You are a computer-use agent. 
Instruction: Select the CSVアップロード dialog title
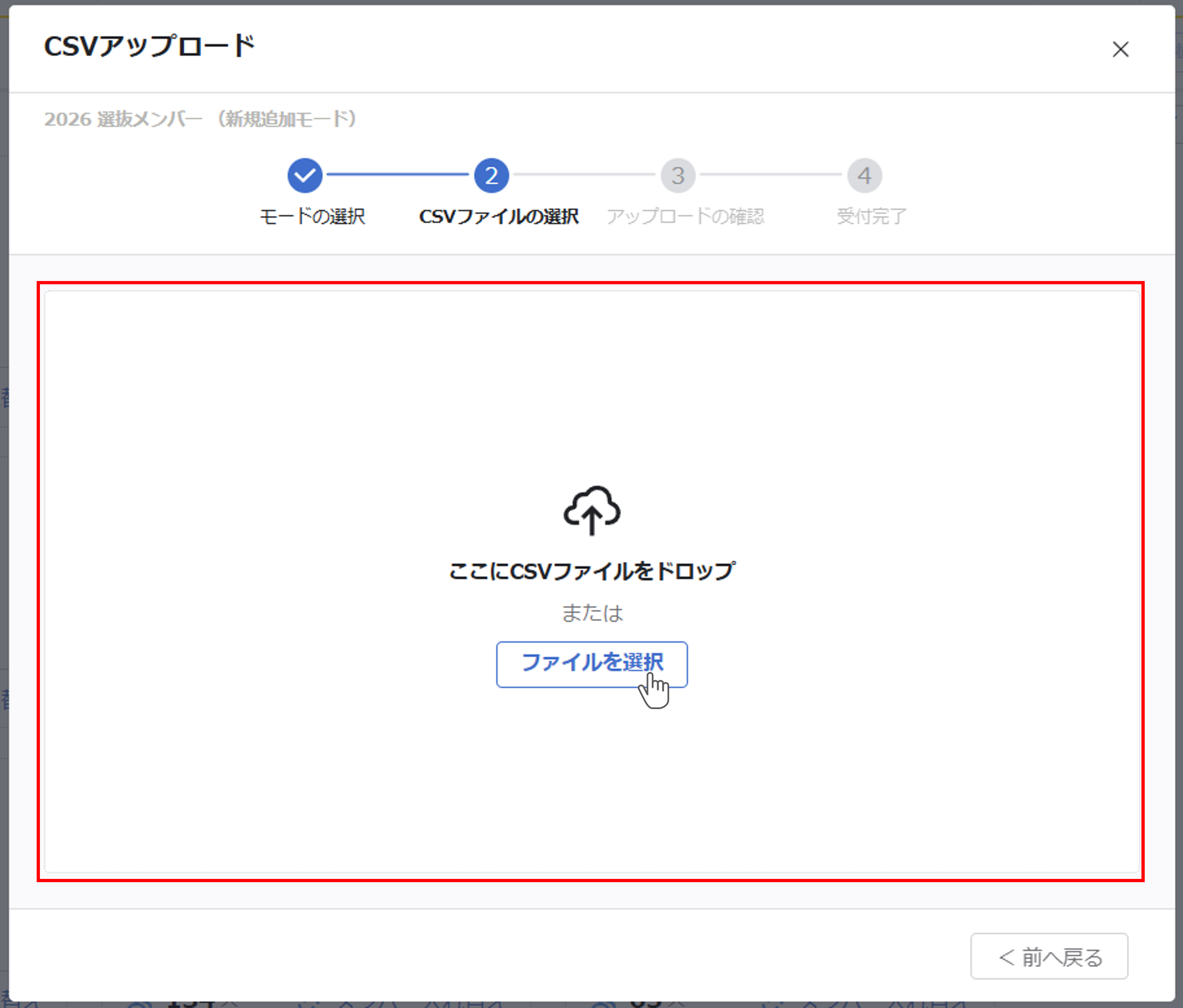[150, 46]
